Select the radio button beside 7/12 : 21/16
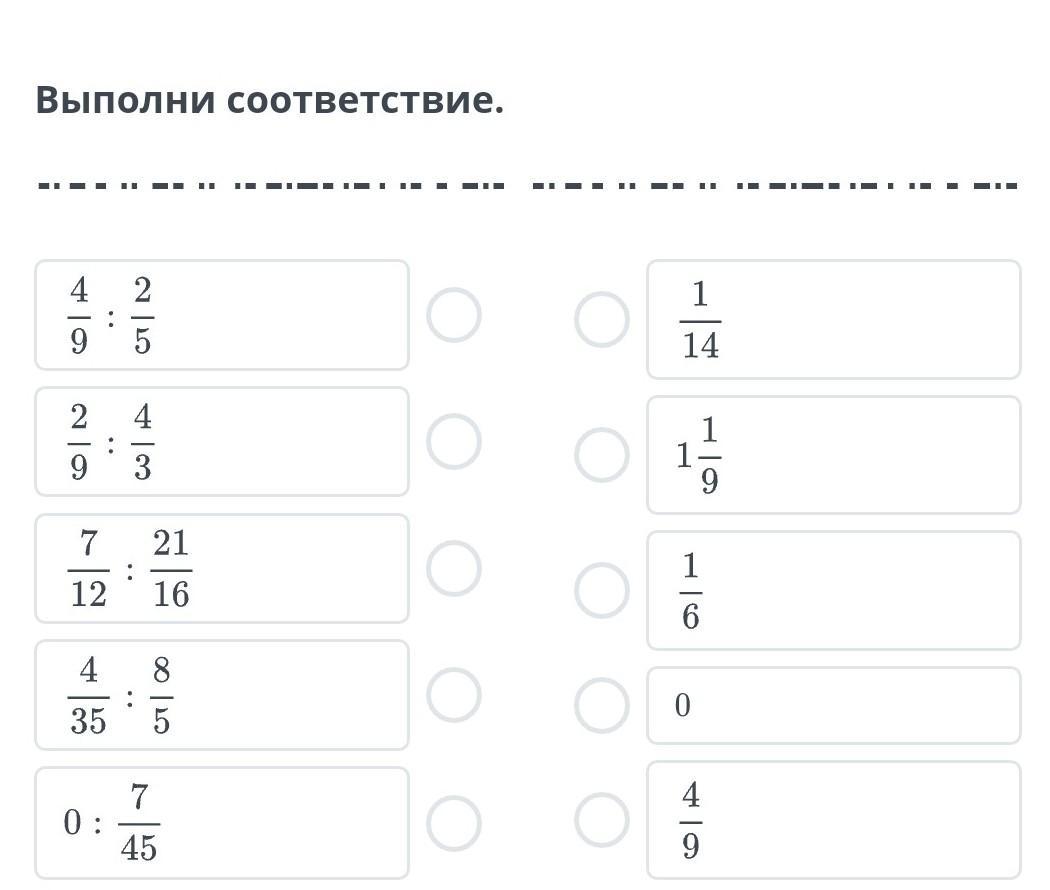The height and width of the screenshot is (890, 1050). point(454,568)
